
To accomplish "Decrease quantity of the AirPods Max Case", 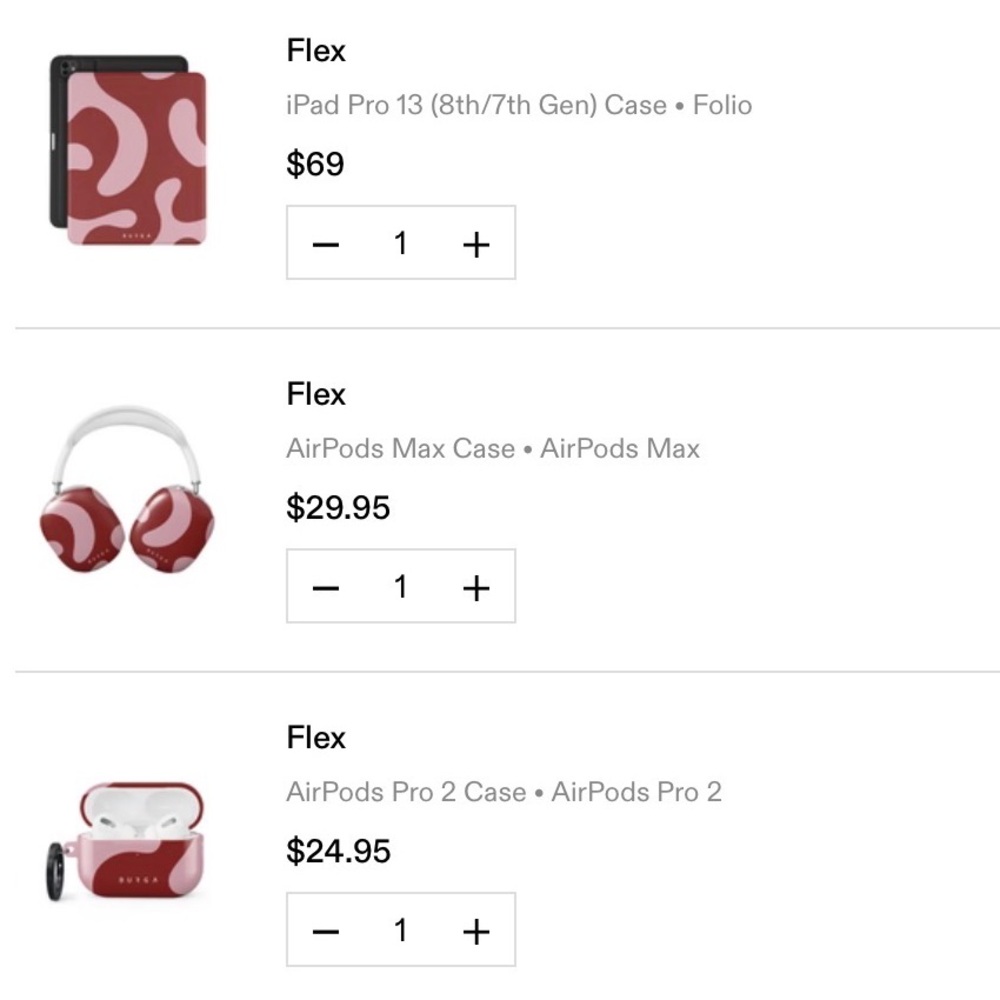I will pyautogui.click(x=326, y=586).
